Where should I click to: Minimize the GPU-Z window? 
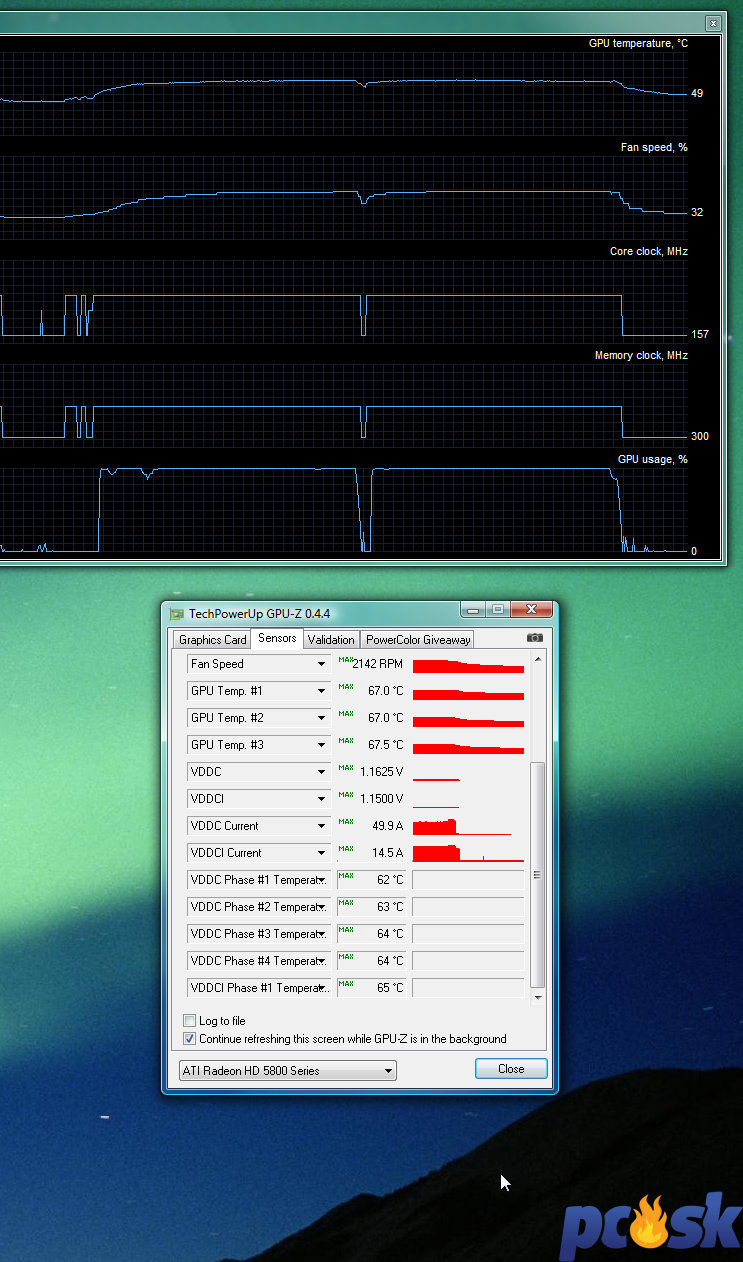[472, 609]
